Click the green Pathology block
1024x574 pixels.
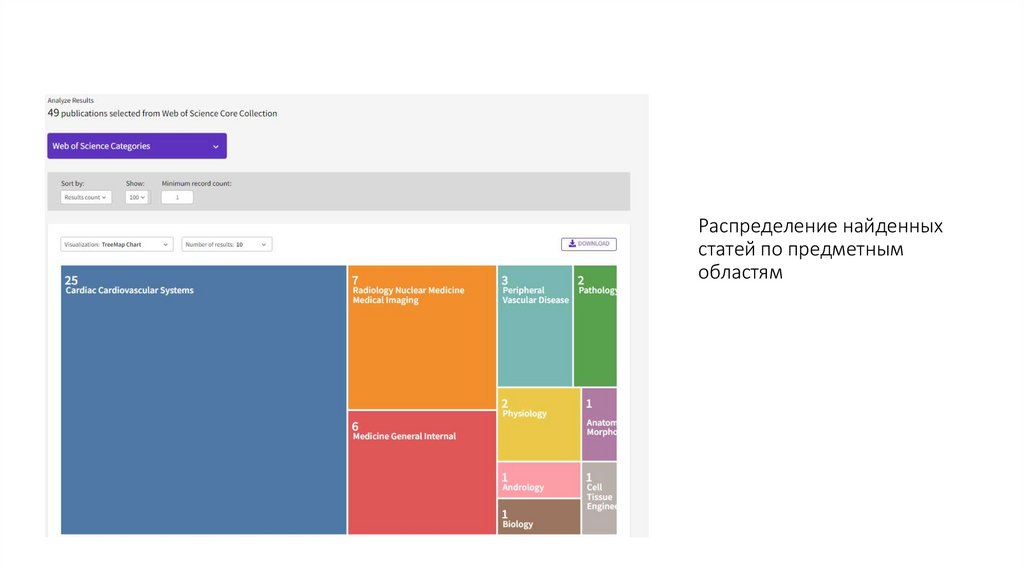[x=595, y=326]
